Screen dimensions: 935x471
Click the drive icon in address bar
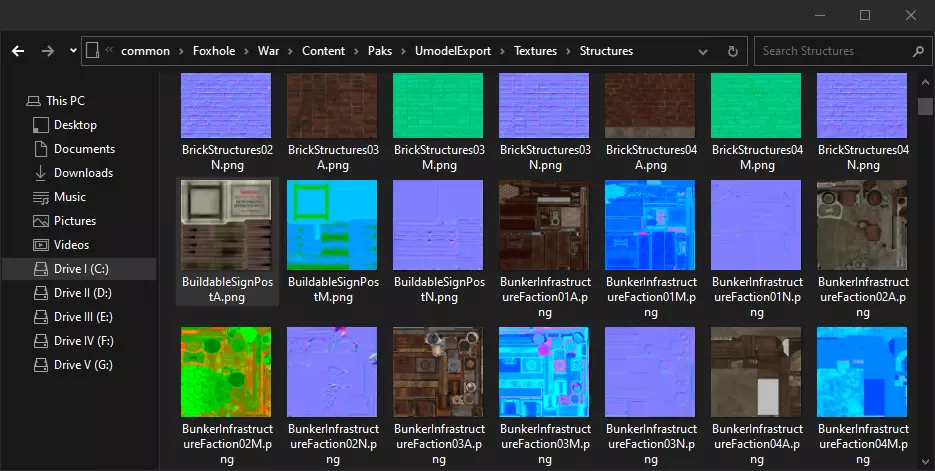(x=92, y=51)
